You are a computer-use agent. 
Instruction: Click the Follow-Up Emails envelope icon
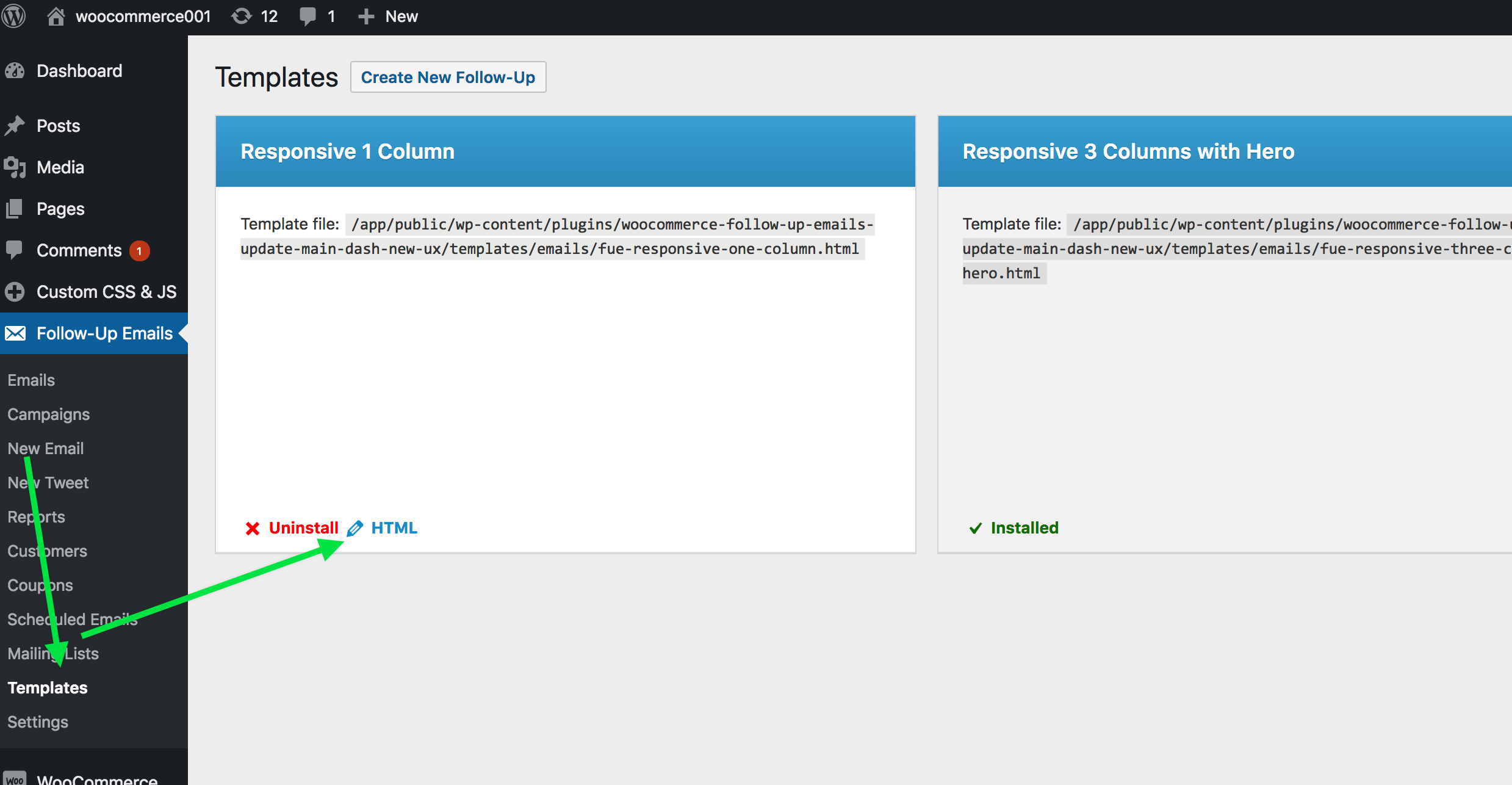tap(15, 333)
